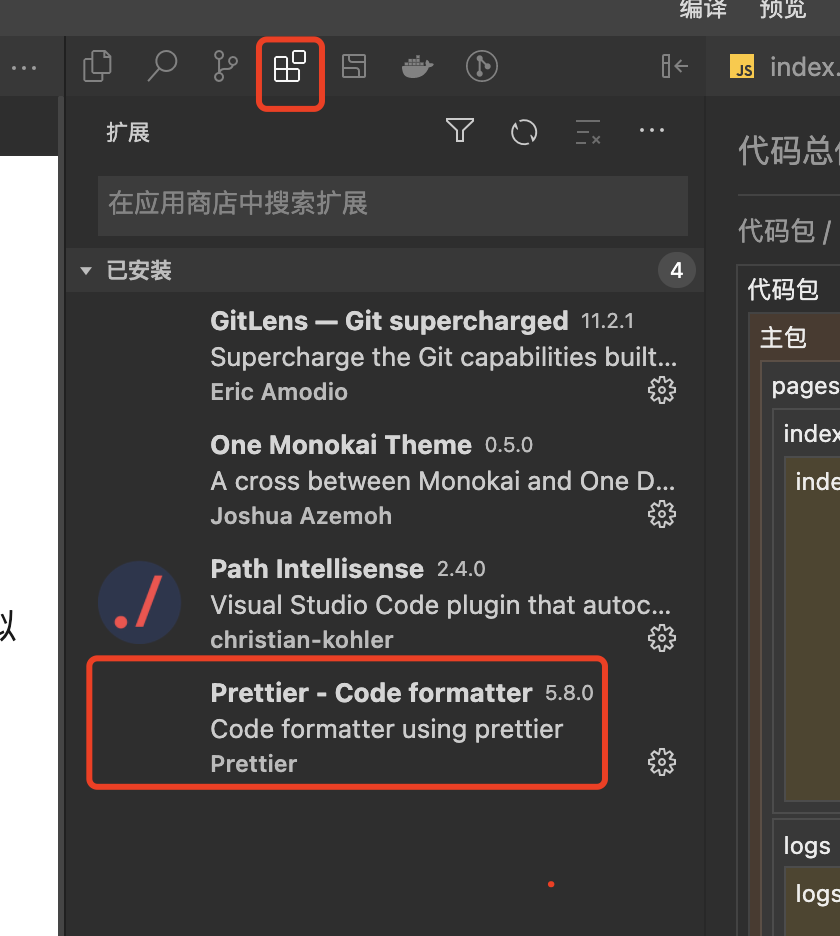Collapse the 已安装 section arrow

(x=86, y=270)
